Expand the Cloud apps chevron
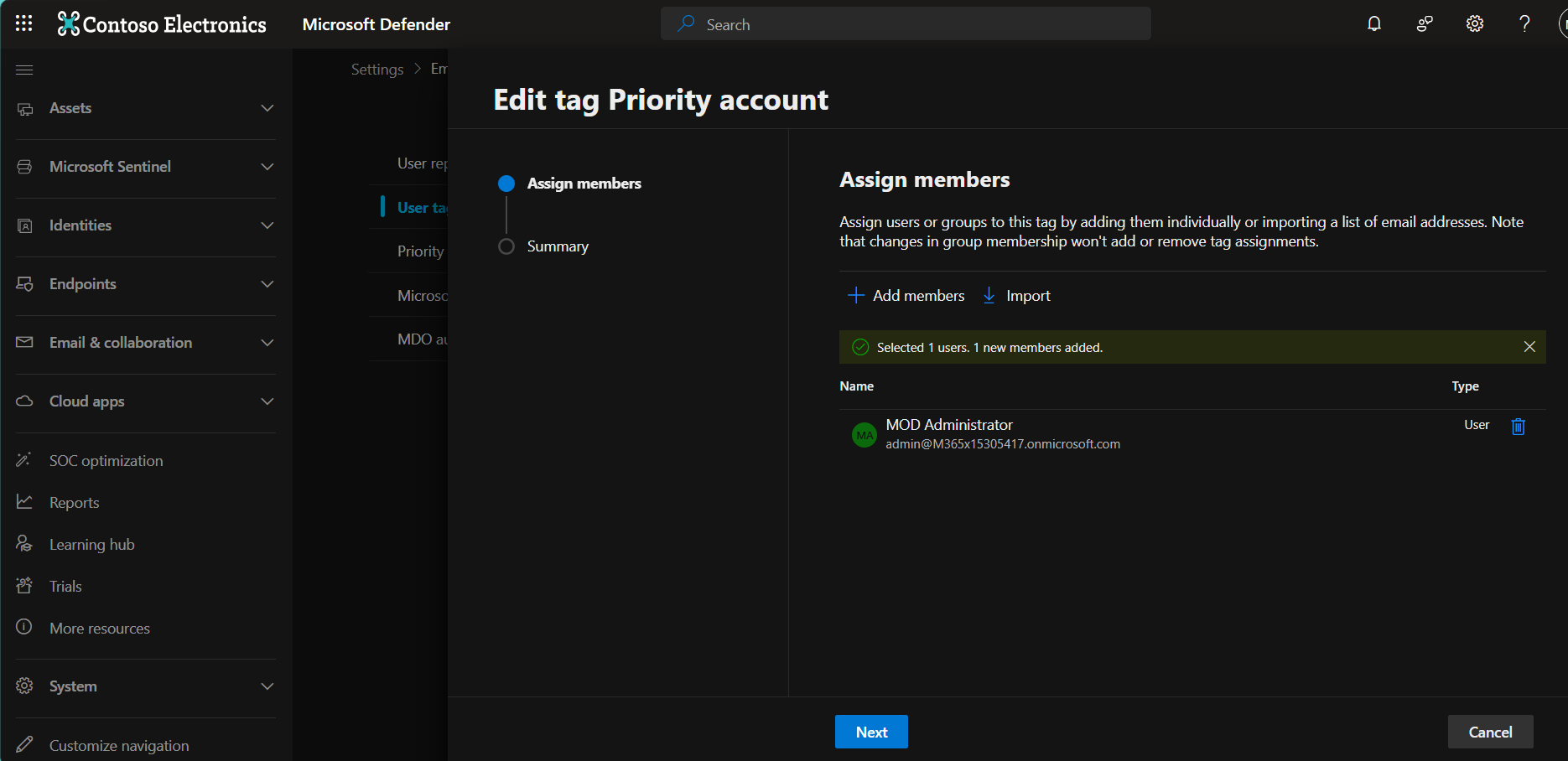1568x761 pixels. click(x=267, y=401)
